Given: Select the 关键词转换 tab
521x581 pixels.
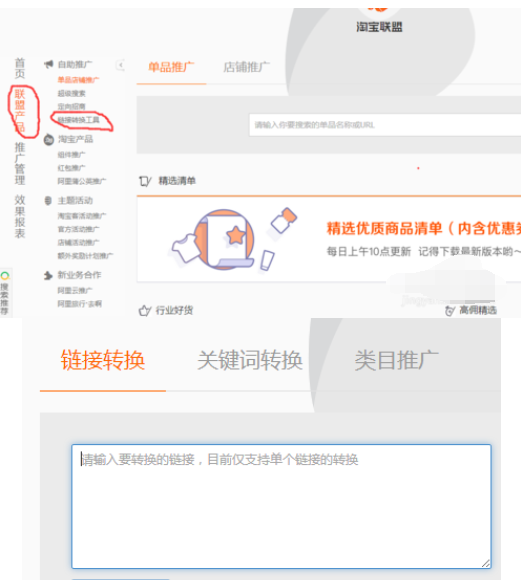Looking at the screenshot, I should (x=250, y=360).
